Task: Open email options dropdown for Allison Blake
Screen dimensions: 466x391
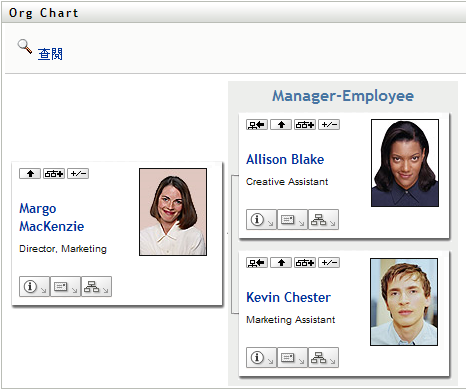Action: tap(292, 220)
